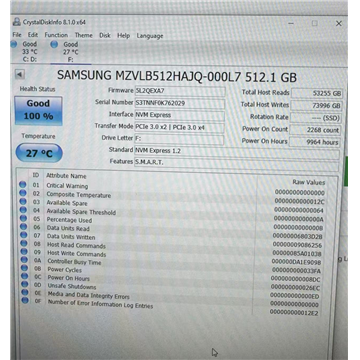Click the blue status circle for disk F:
Image resolution: width=360 pixels, height=360 pixels.
pos(54,44)
